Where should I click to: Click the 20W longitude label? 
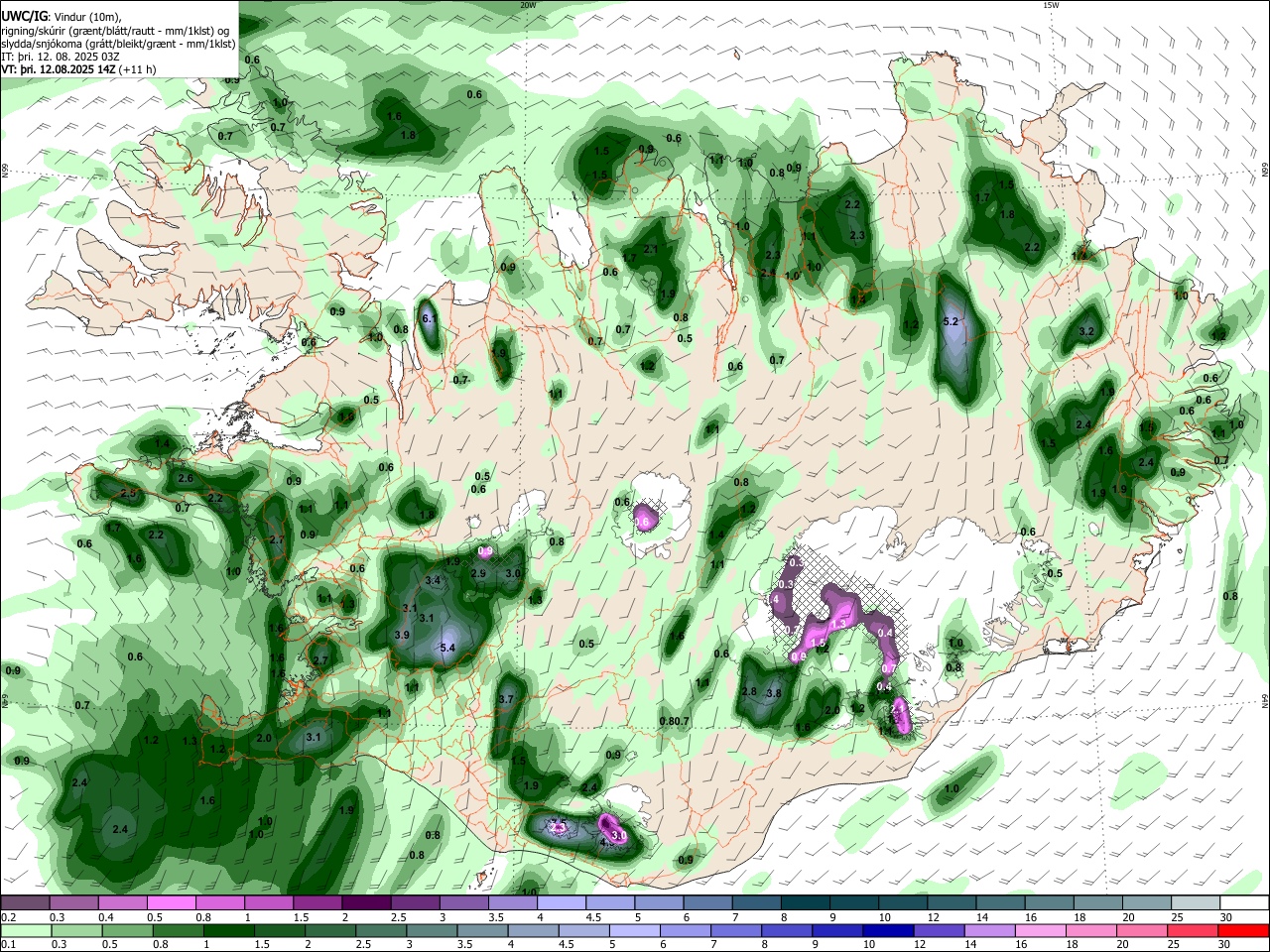coord(528,5)
